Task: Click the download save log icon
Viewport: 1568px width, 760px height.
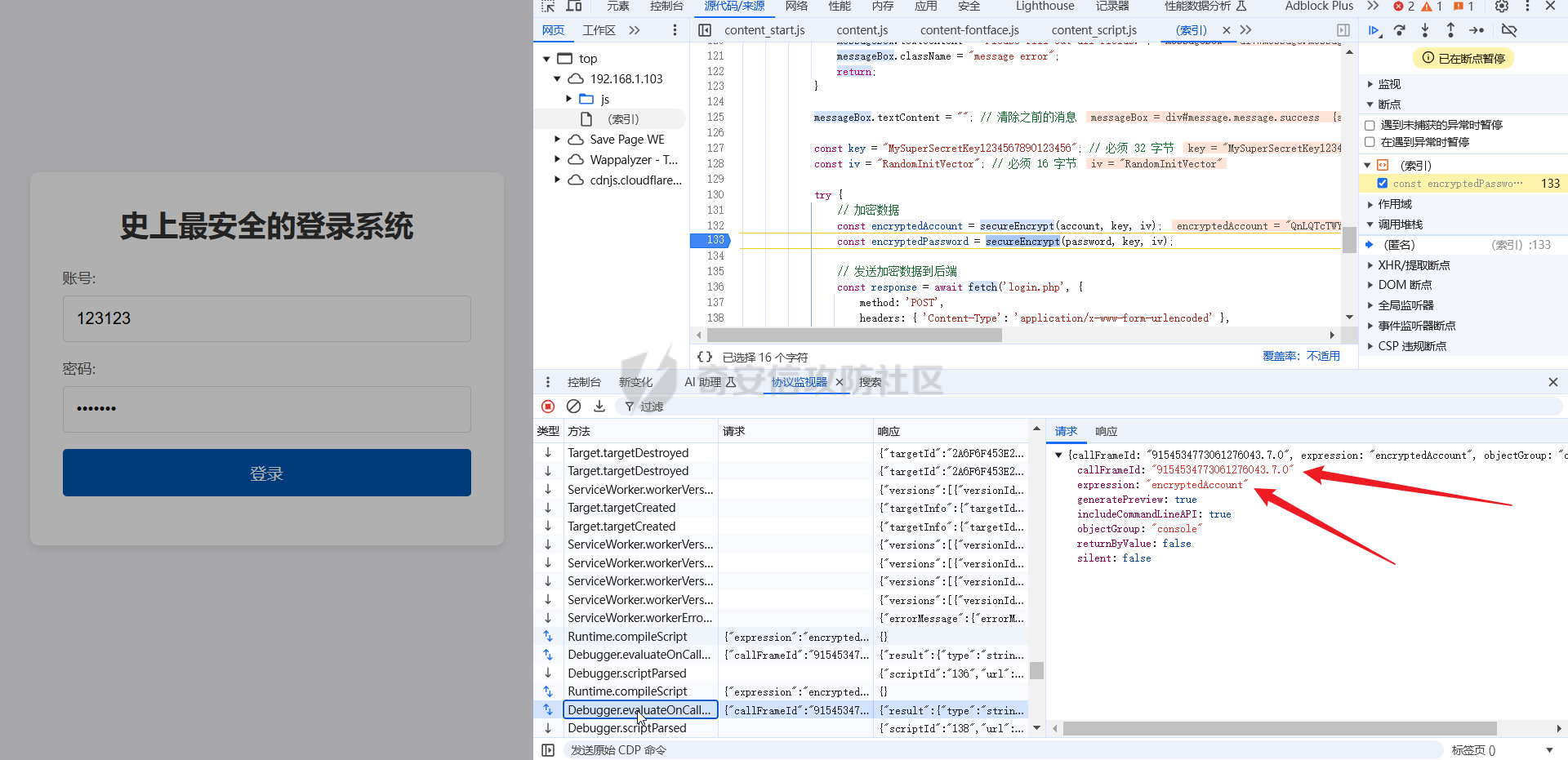Action: click(x=599, y=407)
